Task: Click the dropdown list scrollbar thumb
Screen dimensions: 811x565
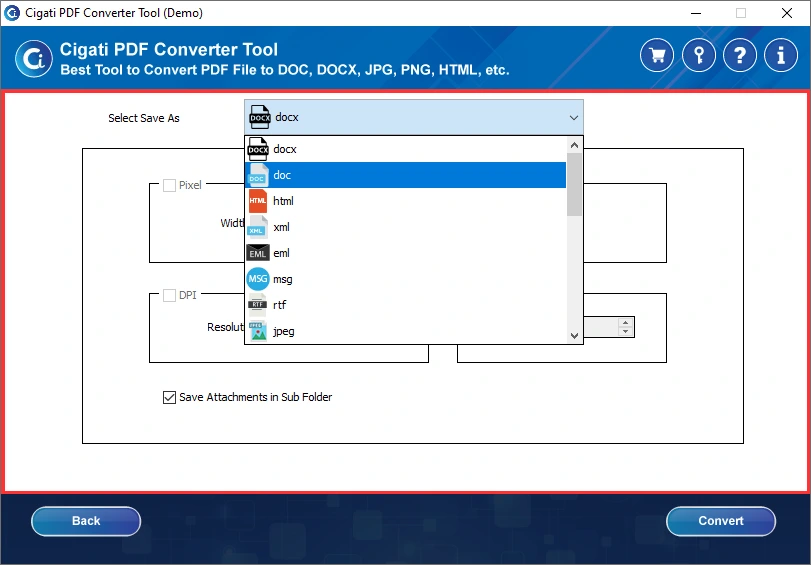Action: point(574,185)
